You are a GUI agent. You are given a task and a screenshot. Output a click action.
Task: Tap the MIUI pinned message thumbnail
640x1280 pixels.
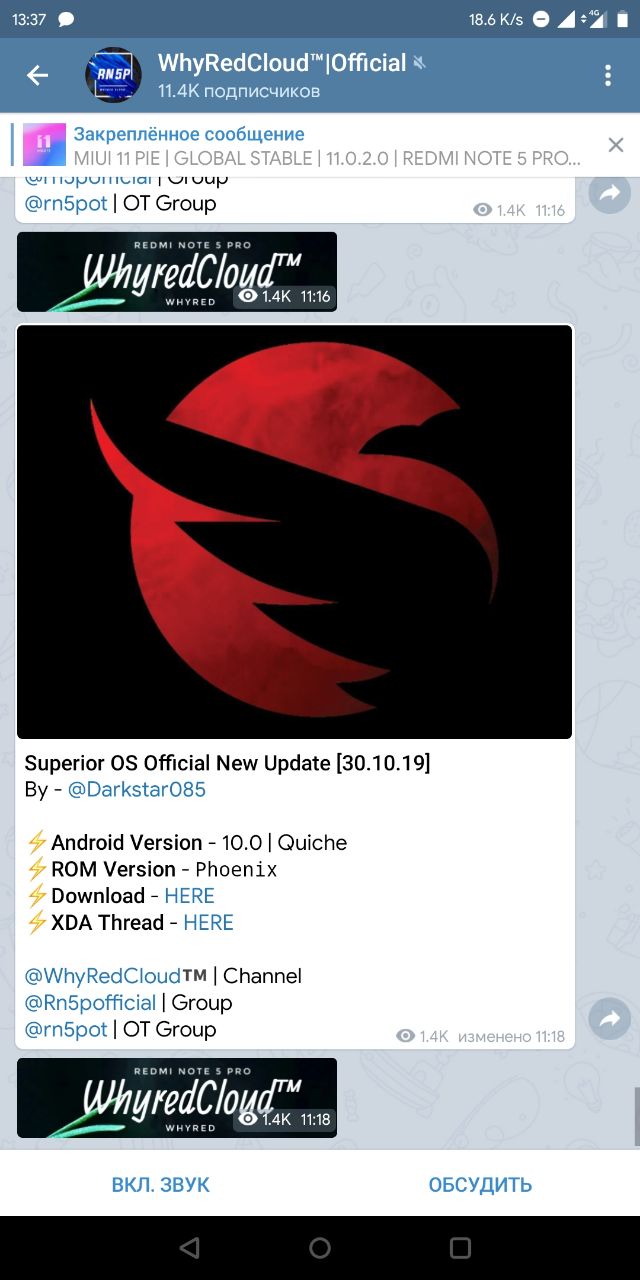44,145
